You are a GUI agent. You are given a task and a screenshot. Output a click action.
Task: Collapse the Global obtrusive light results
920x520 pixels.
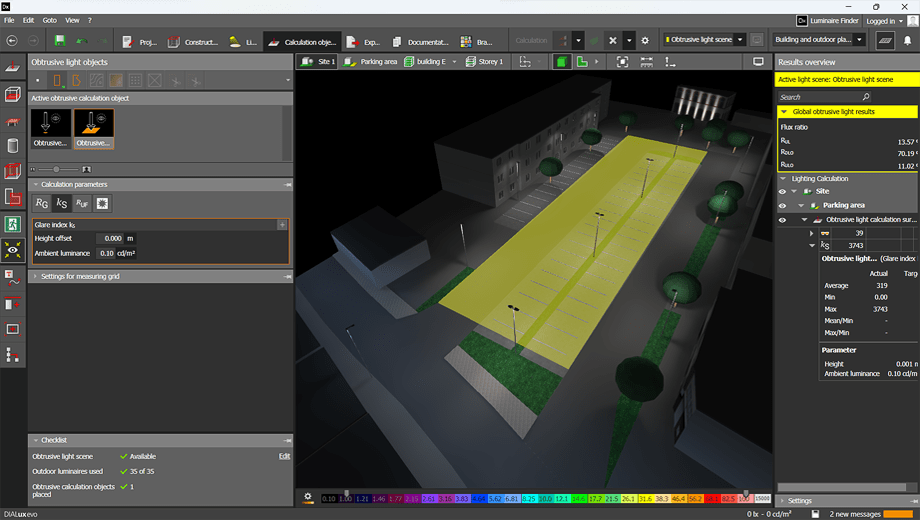point(784,112)
